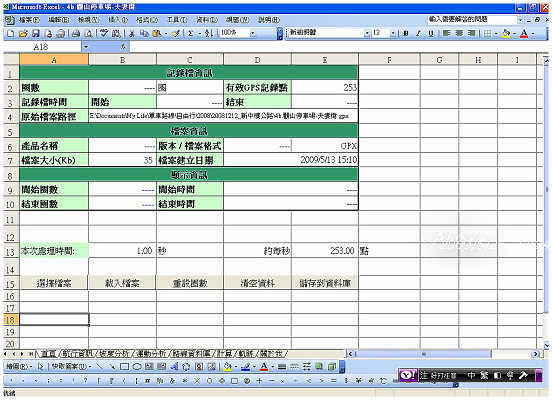The width and height of the screenshot is (552, 400).
Task: Open the font color dropdown arrow
Action: 533,33
